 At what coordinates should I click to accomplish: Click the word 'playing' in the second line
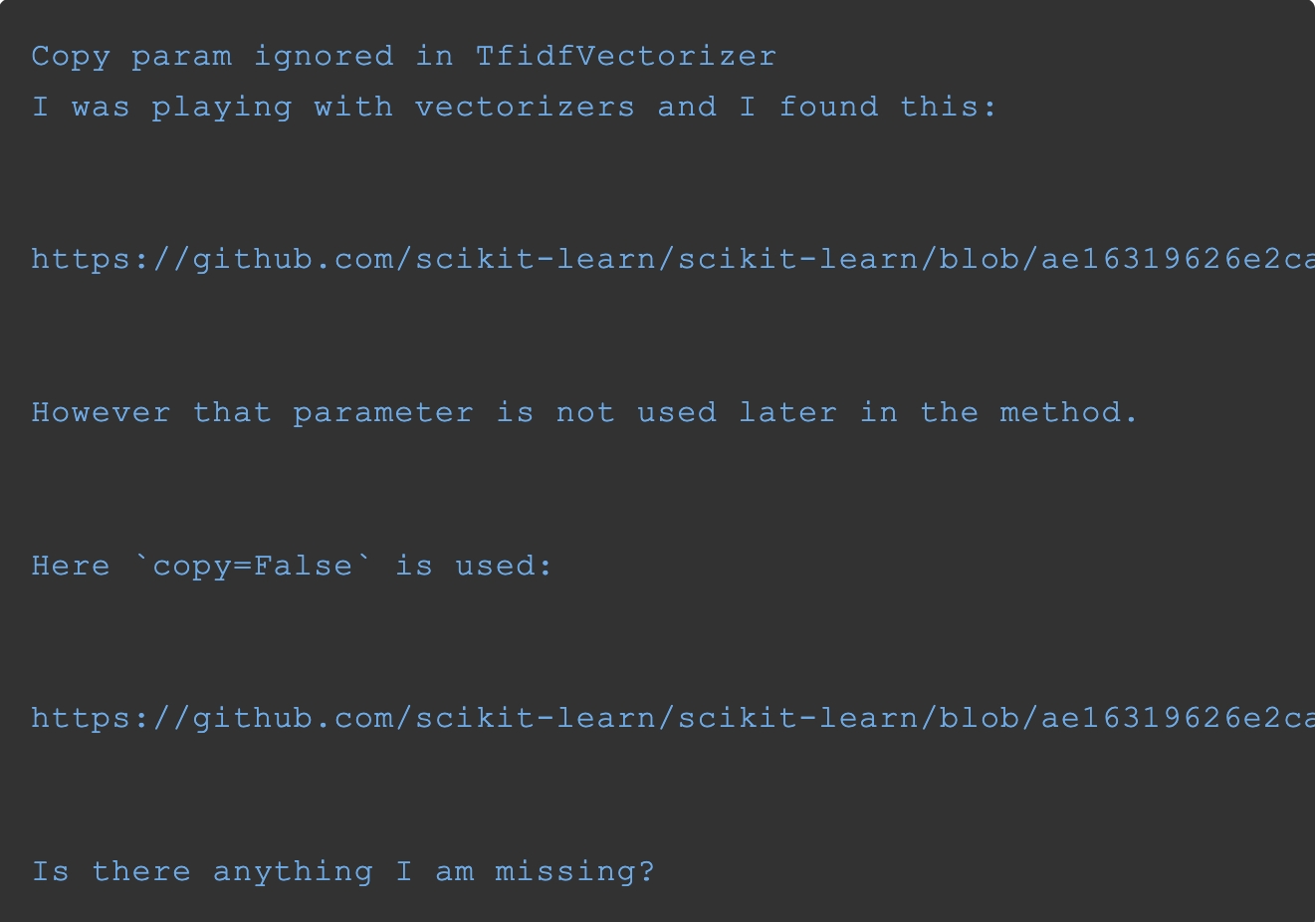(222, 108)
